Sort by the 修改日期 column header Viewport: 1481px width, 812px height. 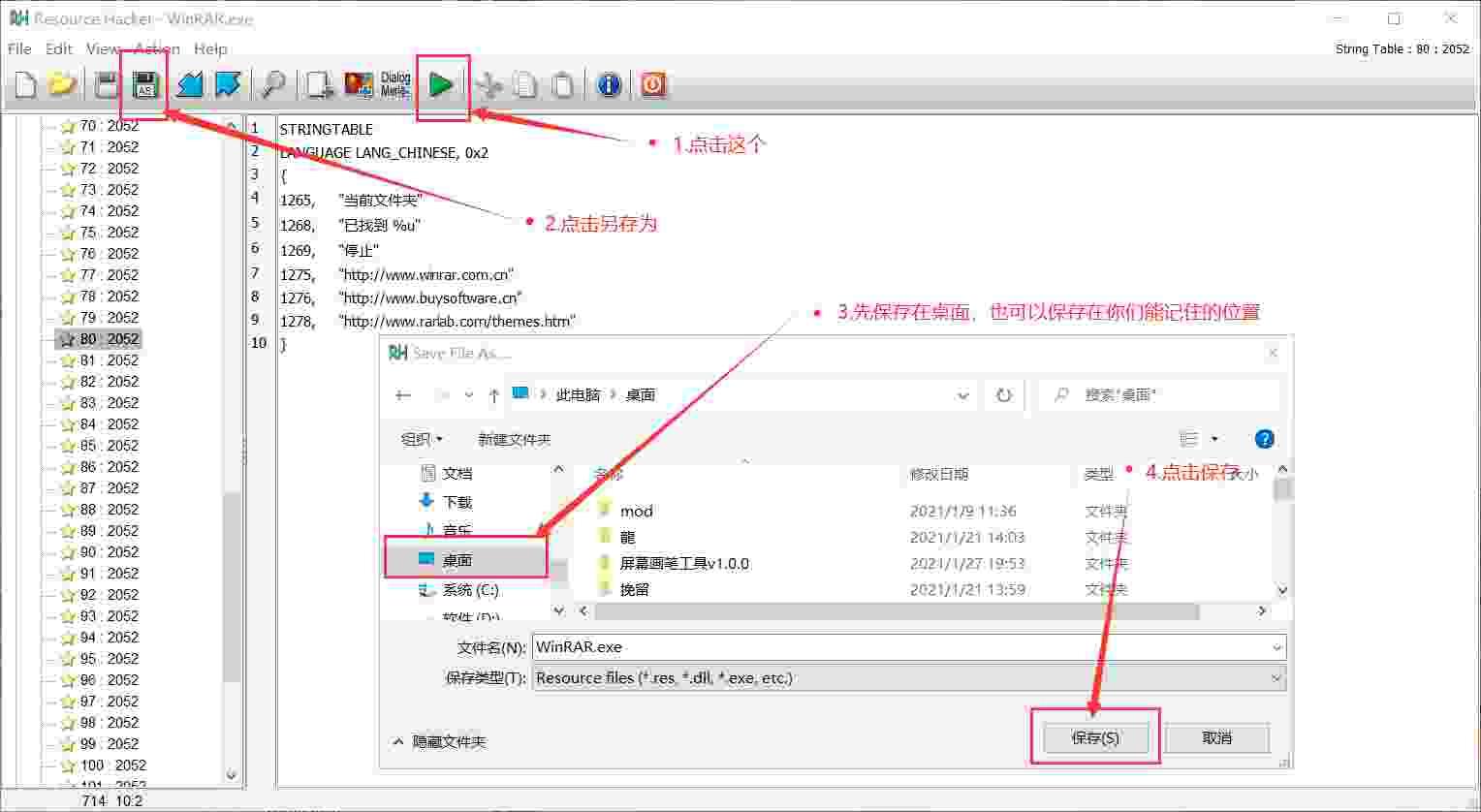tap(938, 474)
